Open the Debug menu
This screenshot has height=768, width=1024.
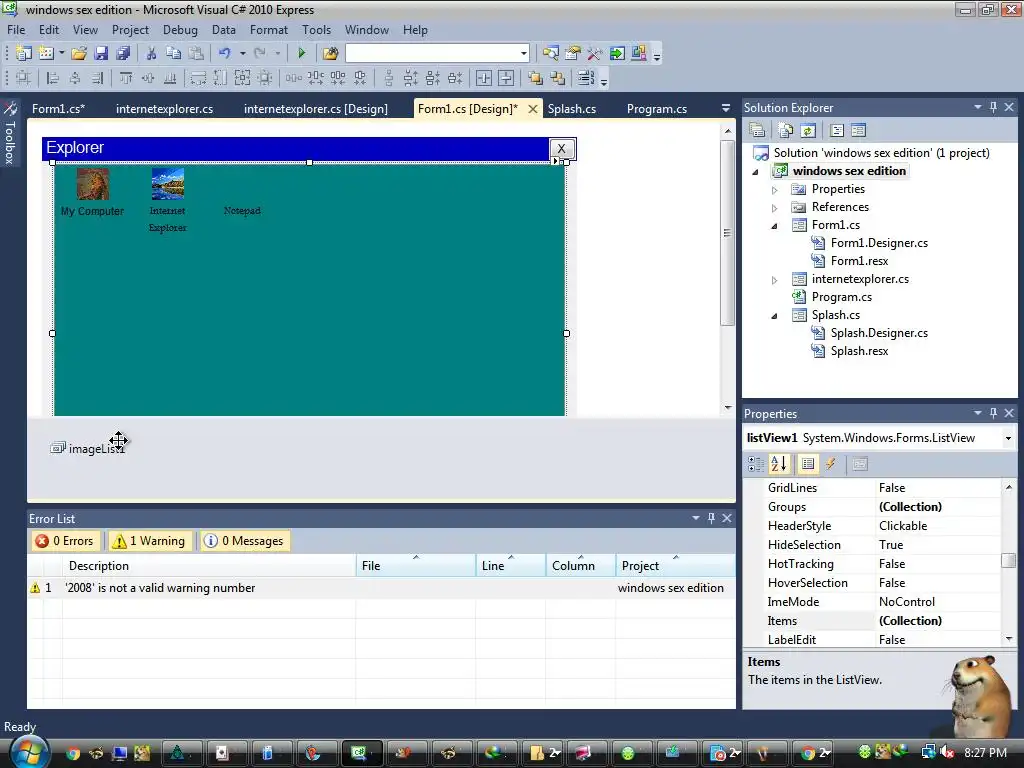click(180, 30)
